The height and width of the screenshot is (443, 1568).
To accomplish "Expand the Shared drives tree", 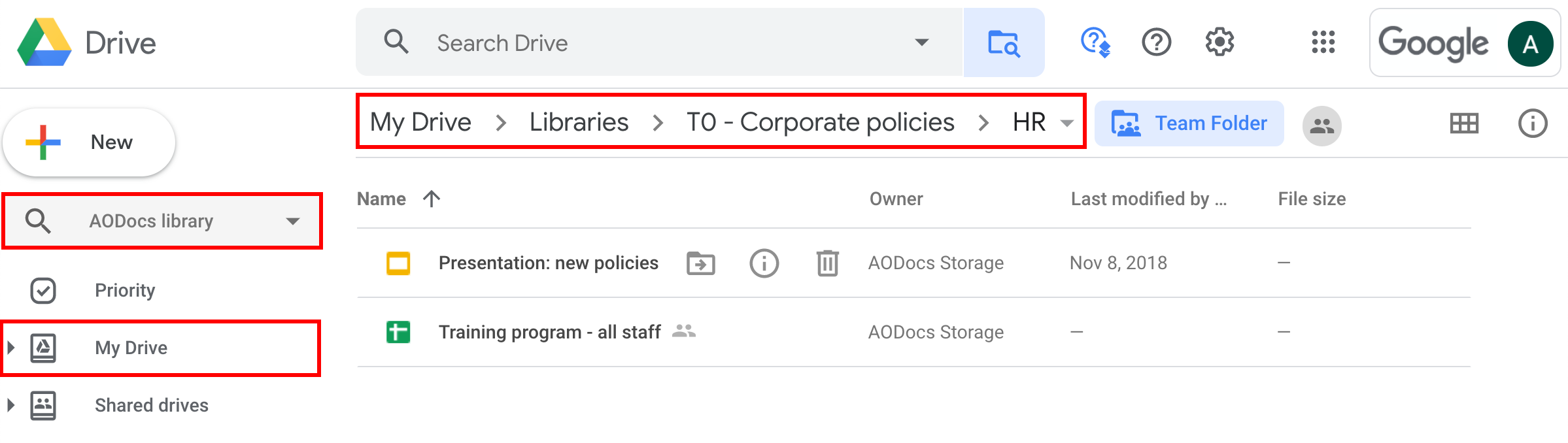I will pyautogui.click(x=10, y=405).
